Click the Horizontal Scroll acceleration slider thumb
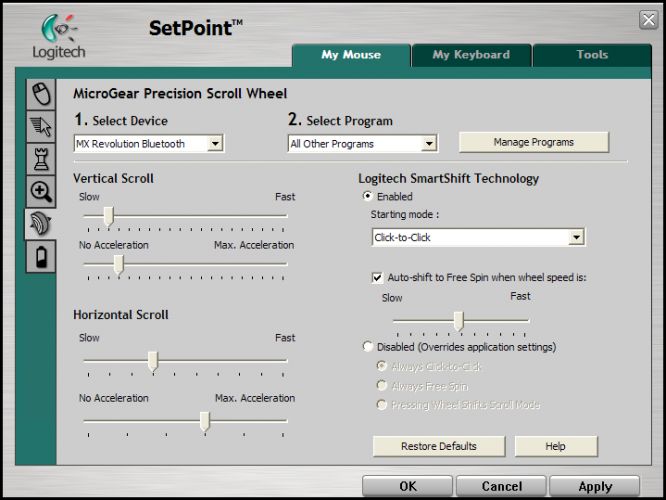This screenshot has width=666, height=500. click(x=205, y=422)
